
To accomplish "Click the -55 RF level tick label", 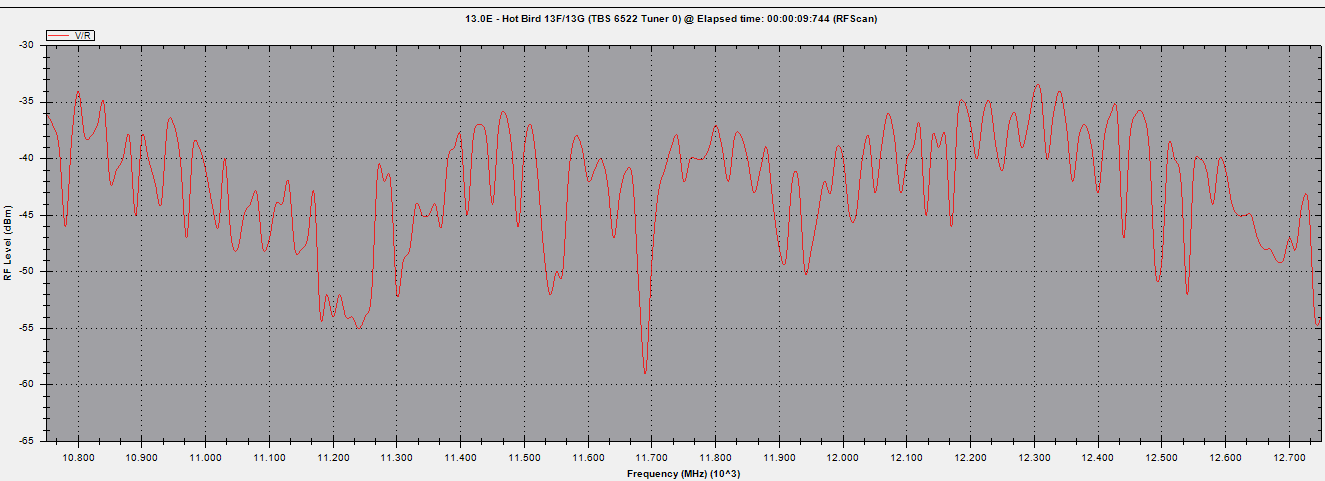I will pyautogui.click(x=26, y=328).
